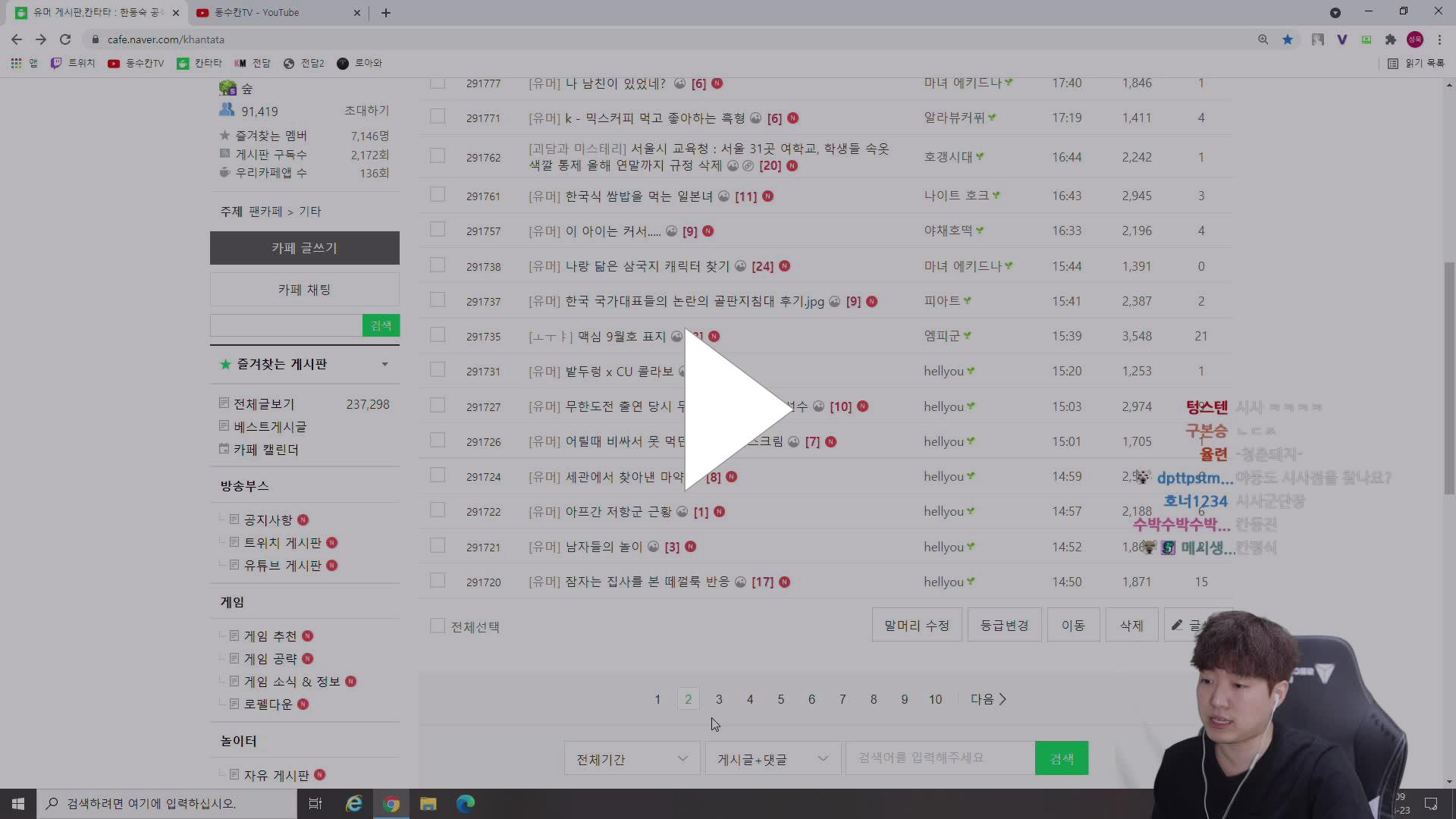Click the bookmark star in address bar
Viewport: 1456px width, 819px height.
tap(1288, 39)
